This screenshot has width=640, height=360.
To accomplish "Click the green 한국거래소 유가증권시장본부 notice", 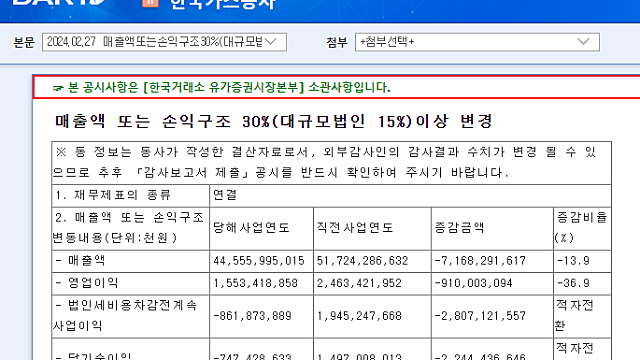I will pos(222,87).
